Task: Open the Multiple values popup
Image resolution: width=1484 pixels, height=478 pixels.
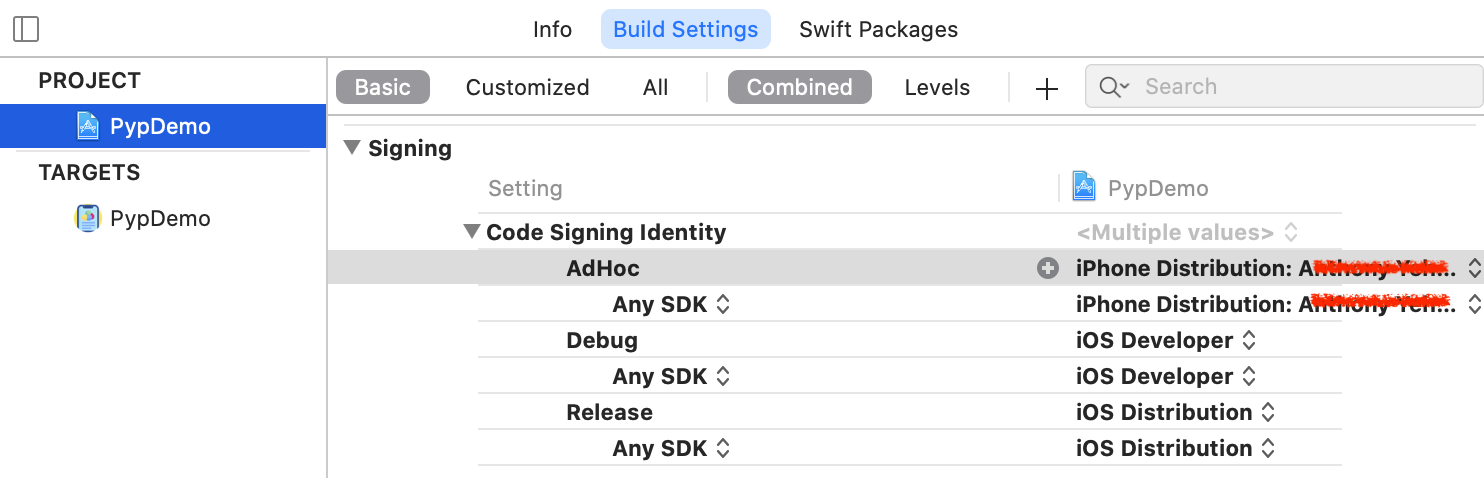Action: [1187, 233]
